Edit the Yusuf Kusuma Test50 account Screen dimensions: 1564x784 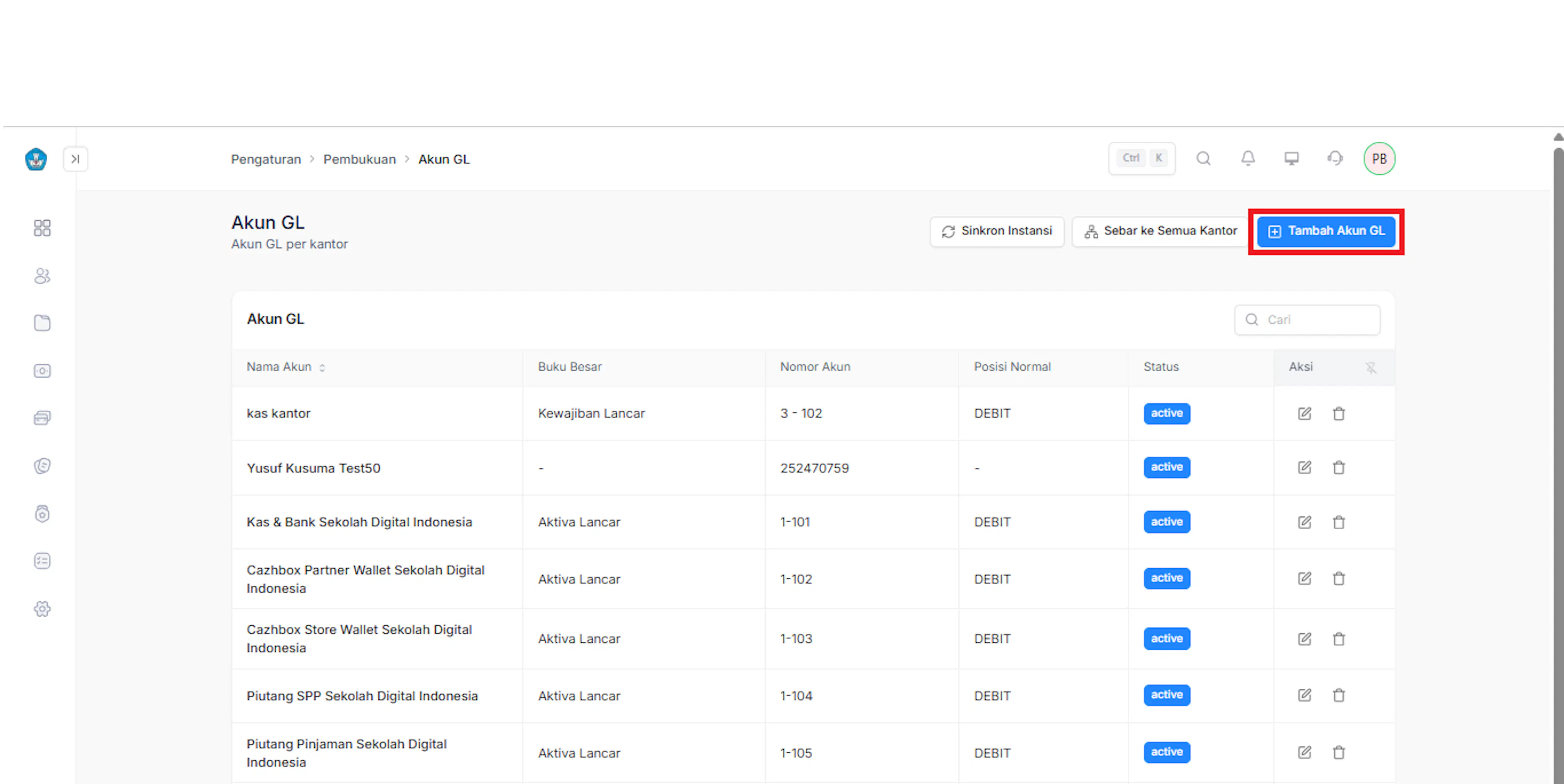1304,467
